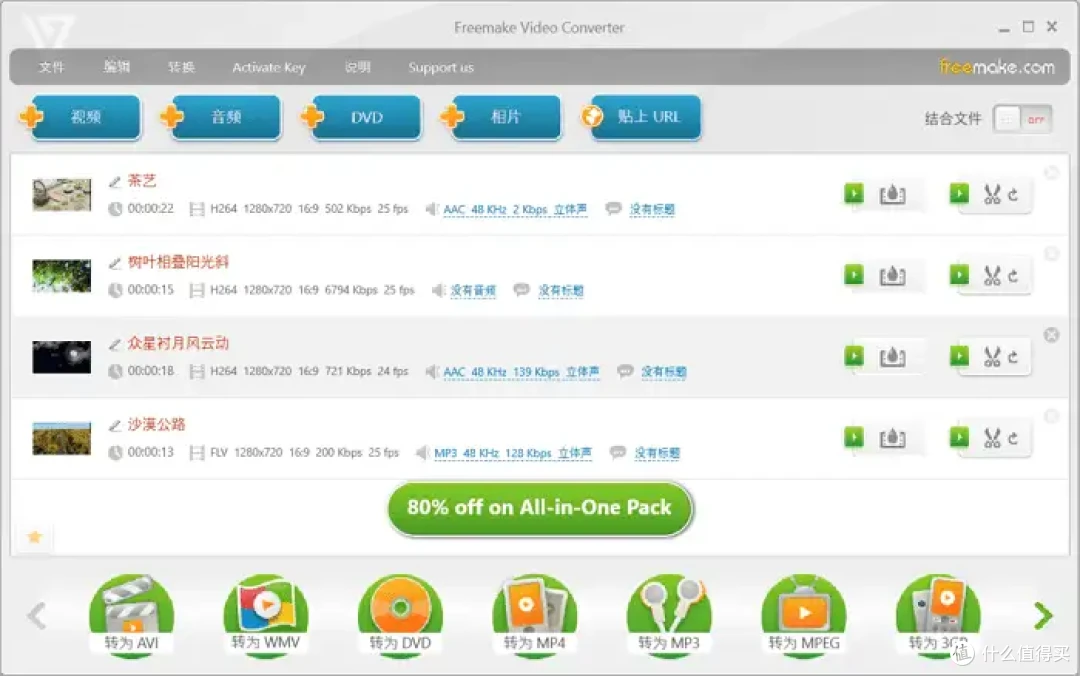Choose the 转为 AVI output format
The height and width of the screenshot is (676, 1080).
click(131, 615)
